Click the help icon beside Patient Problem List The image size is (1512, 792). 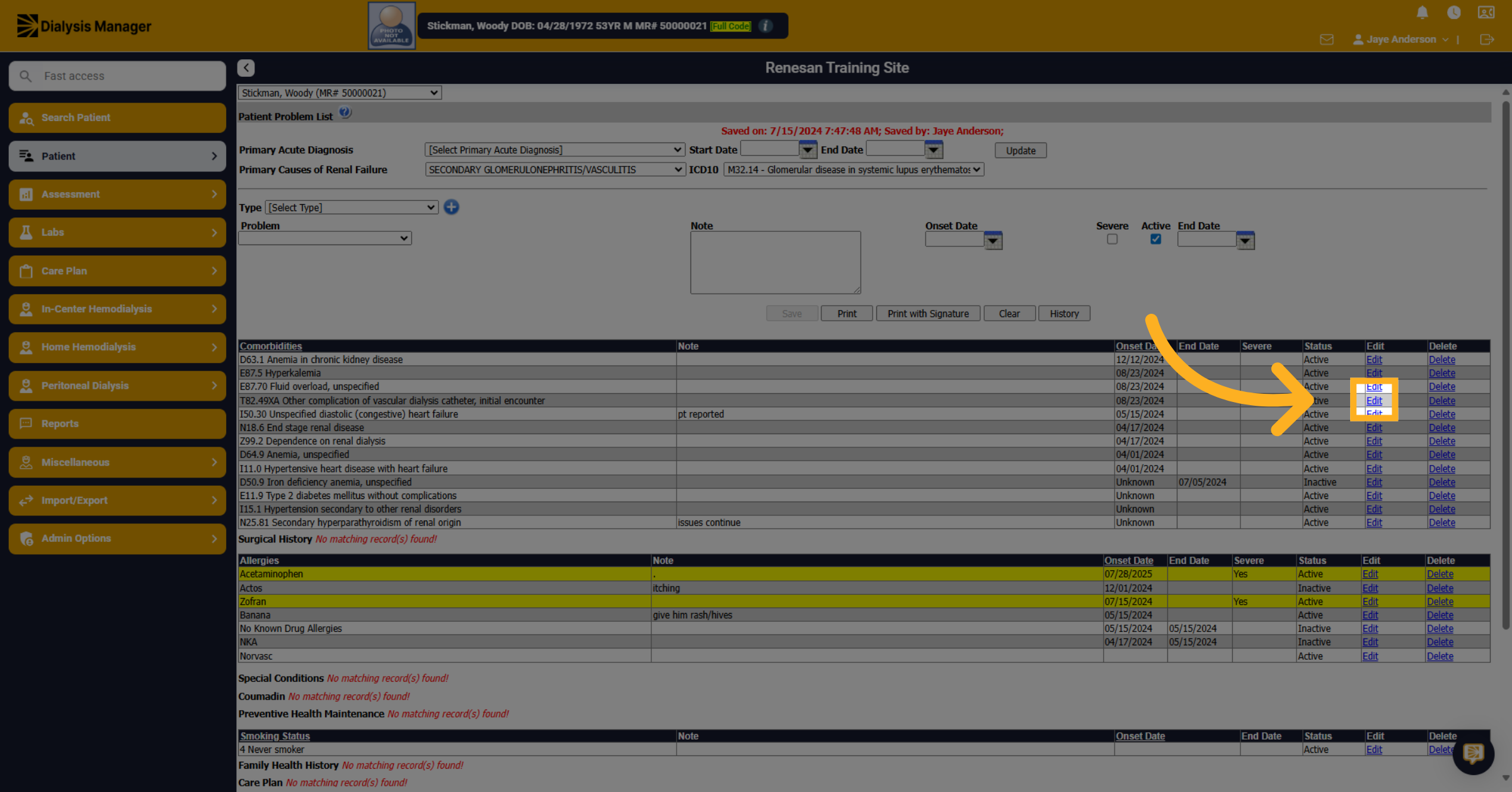pyautogui.click(x=345, y=113)
